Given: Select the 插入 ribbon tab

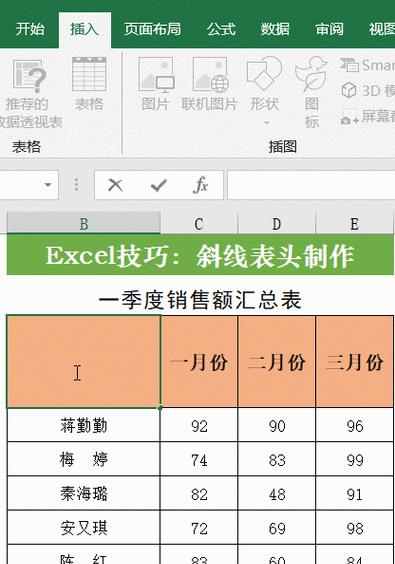Looking at the screenshot, I should (x=84, y=29).
